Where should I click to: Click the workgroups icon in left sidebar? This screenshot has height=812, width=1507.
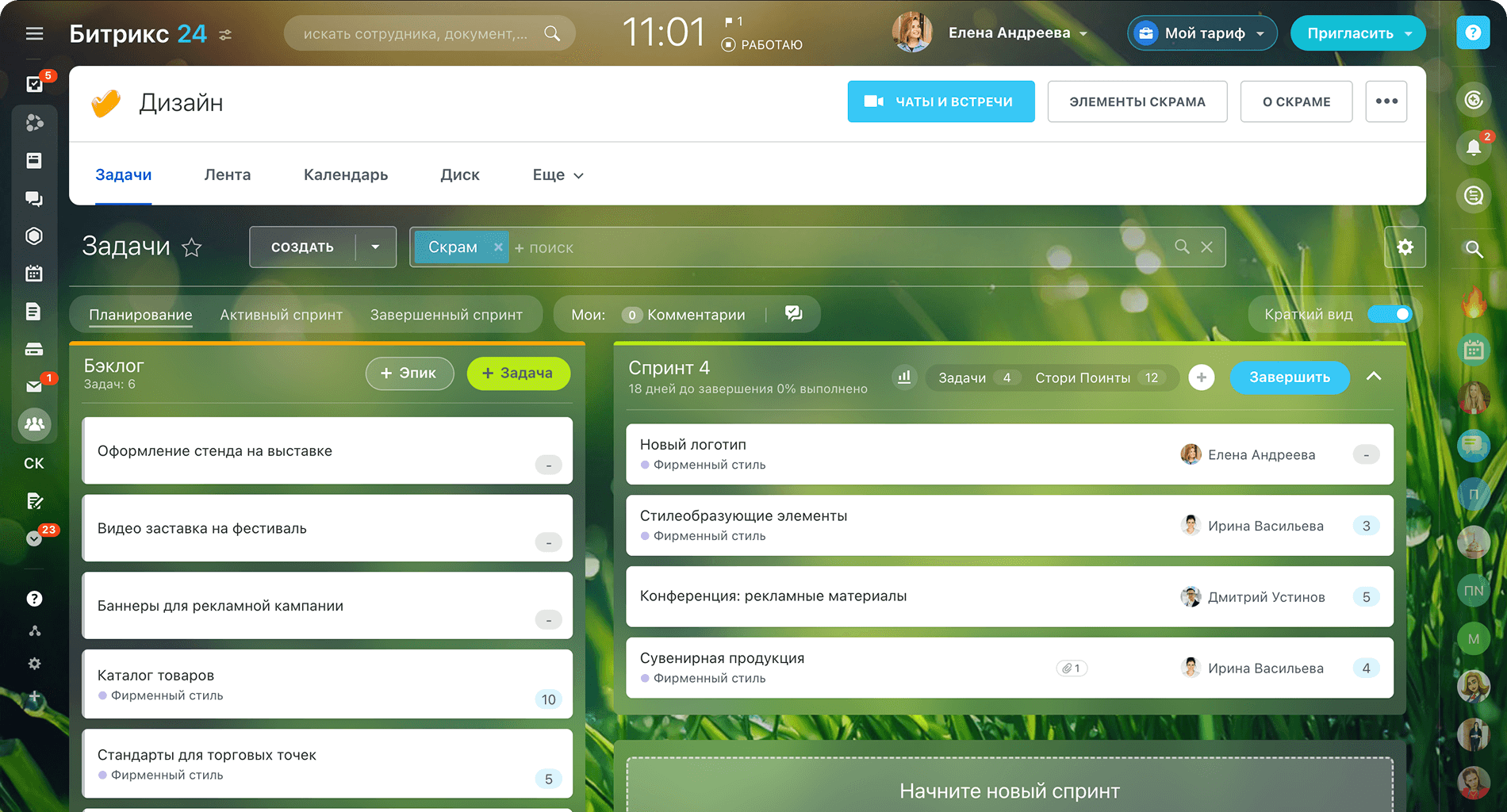[34, 424]
